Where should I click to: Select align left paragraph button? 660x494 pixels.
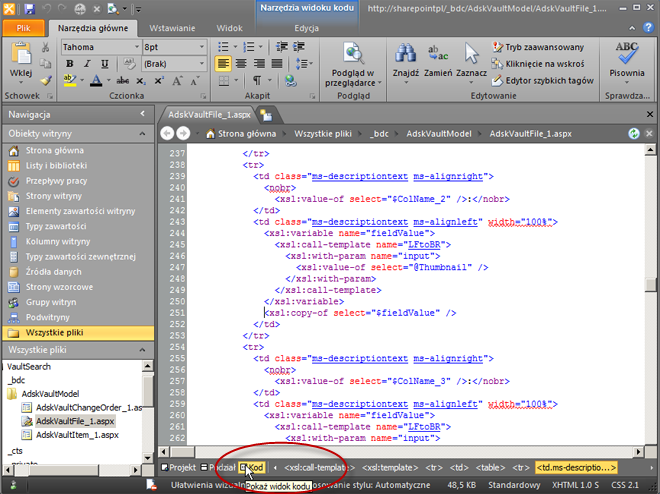[223, 64]
